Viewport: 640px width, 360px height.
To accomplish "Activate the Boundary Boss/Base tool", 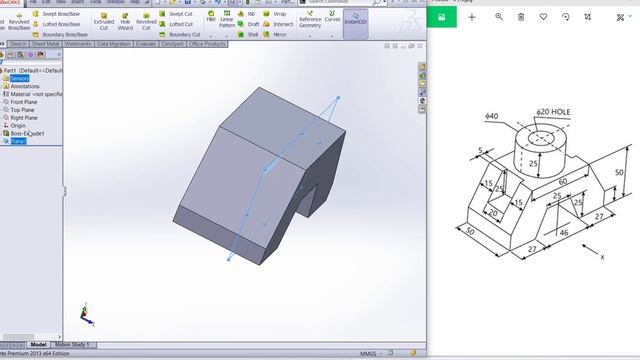I will [60, 35].
